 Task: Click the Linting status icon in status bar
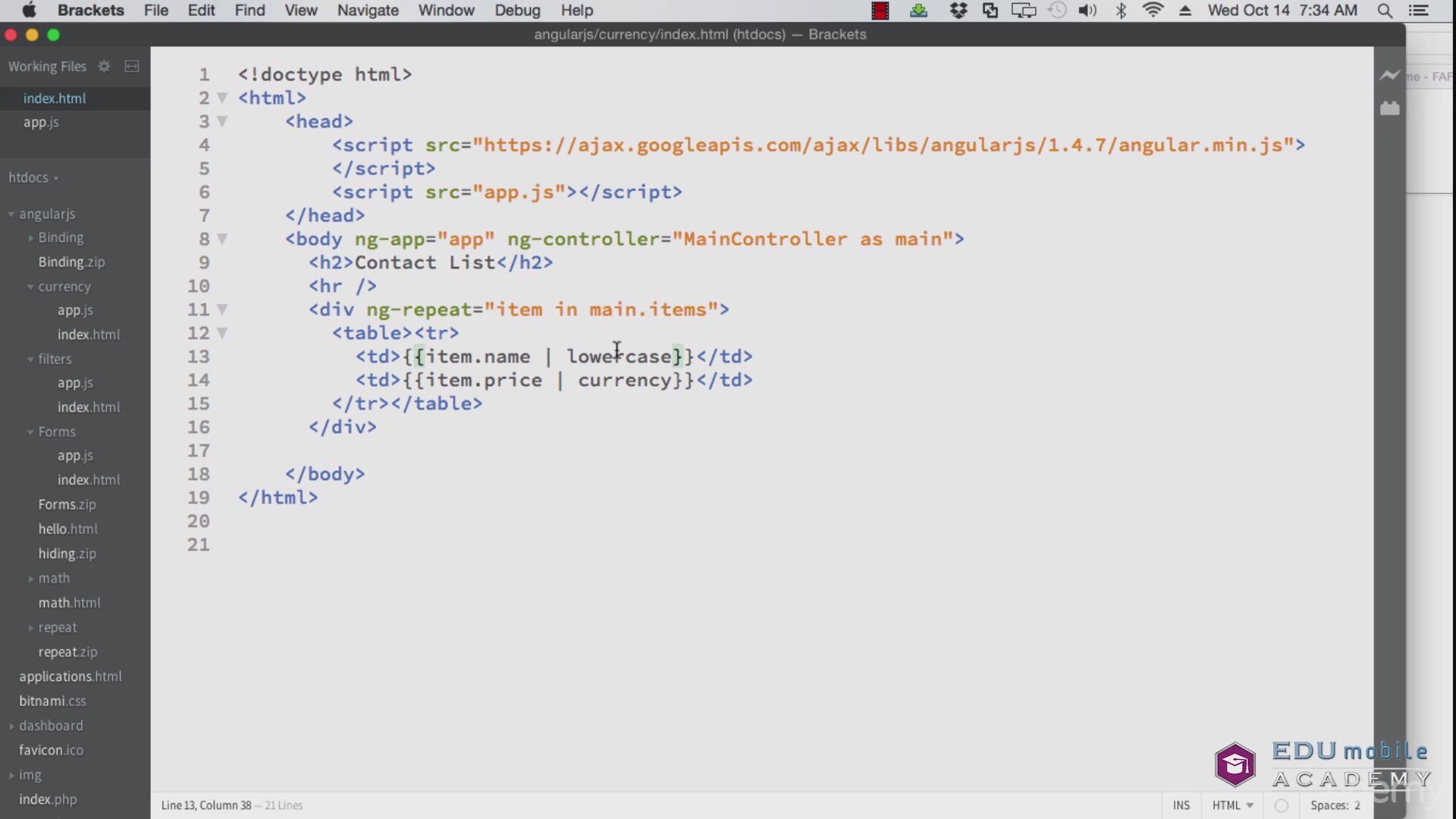pos(1281,806)
